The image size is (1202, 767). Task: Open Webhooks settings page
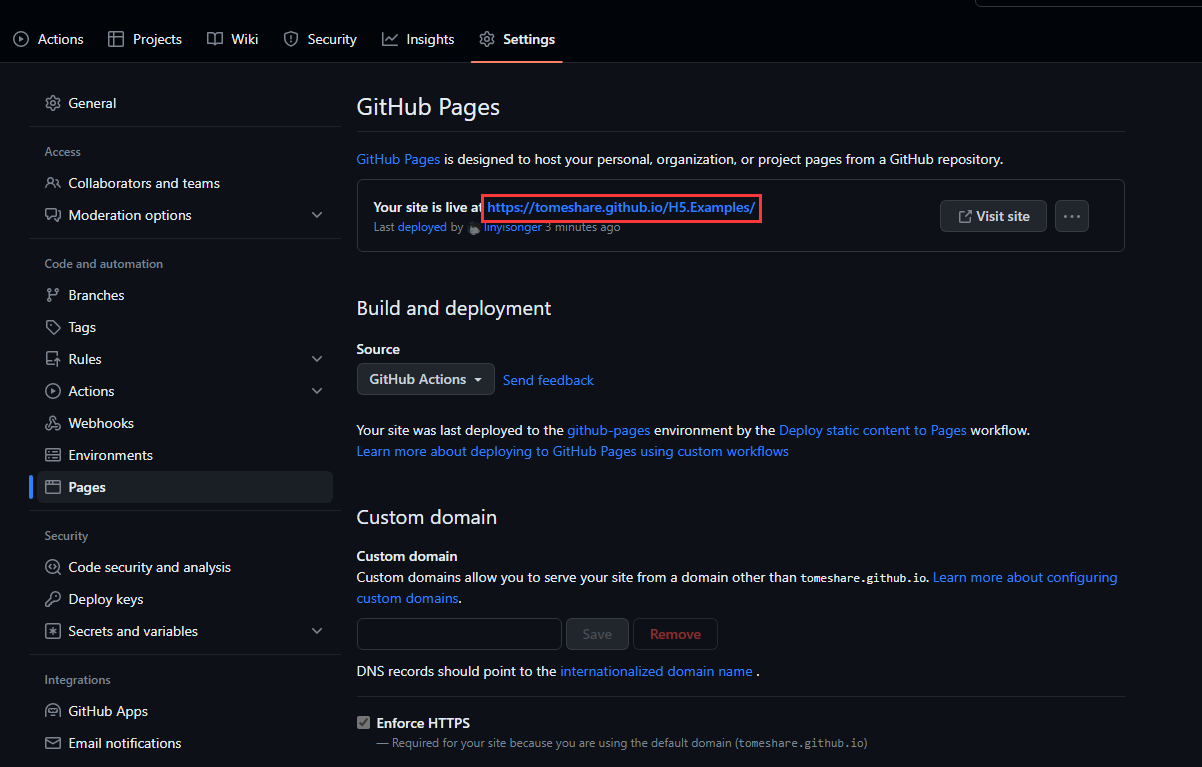[185, 423]
